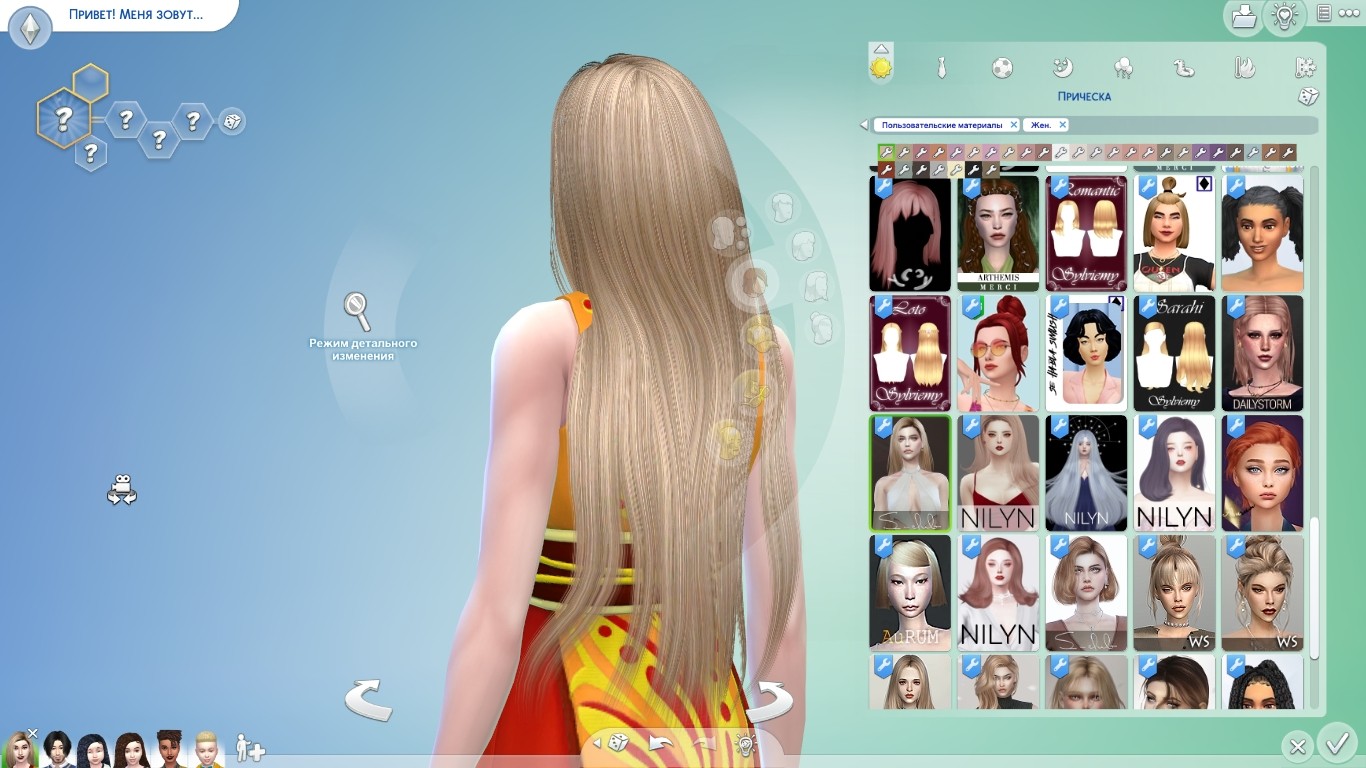The image size is (1366, 768).
Task: Collapse the filter bar left arrow
Action: click(864, 125)
